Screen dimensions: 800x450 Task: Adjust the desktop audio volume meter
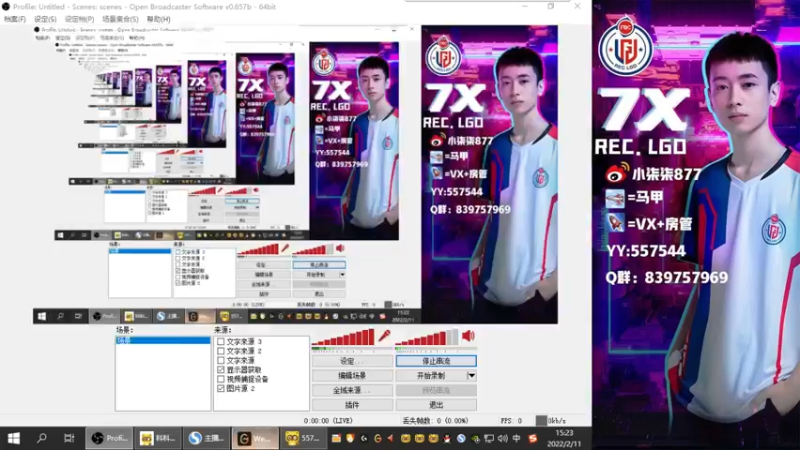[x=427, y=337]
